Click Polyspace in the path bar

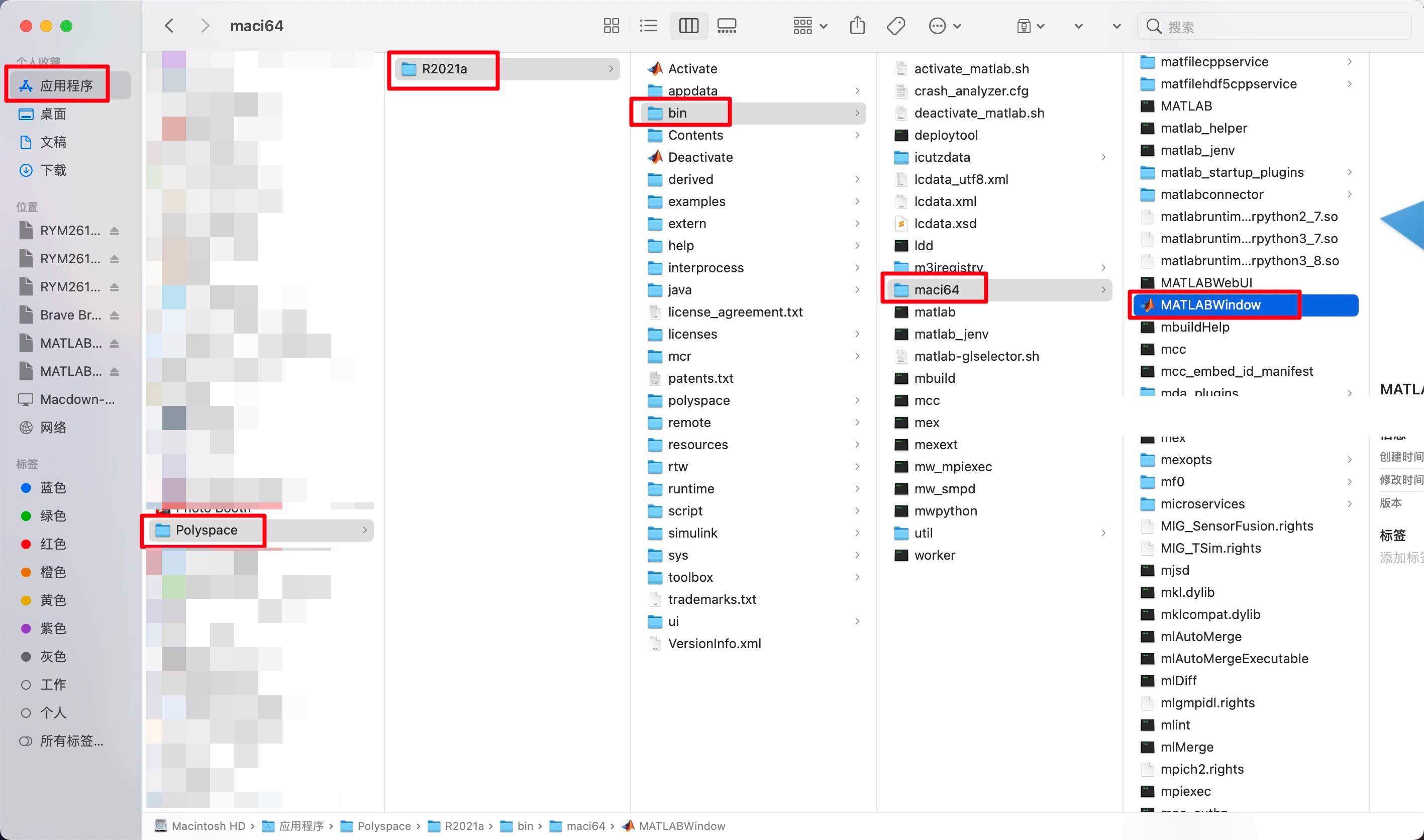375,826
